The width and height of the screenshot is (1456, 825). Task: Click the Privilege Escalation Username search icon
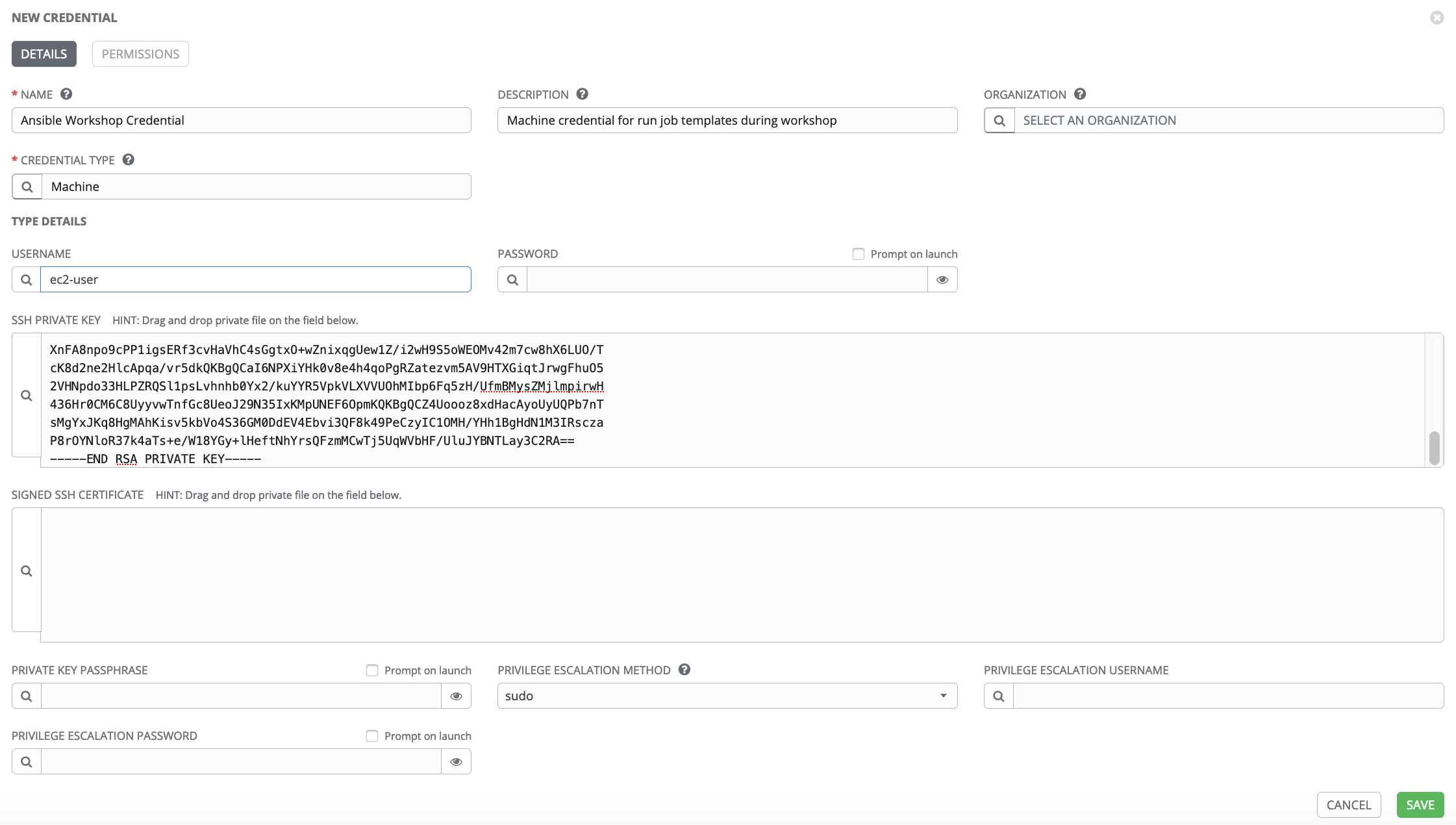[x=999, y=696]
